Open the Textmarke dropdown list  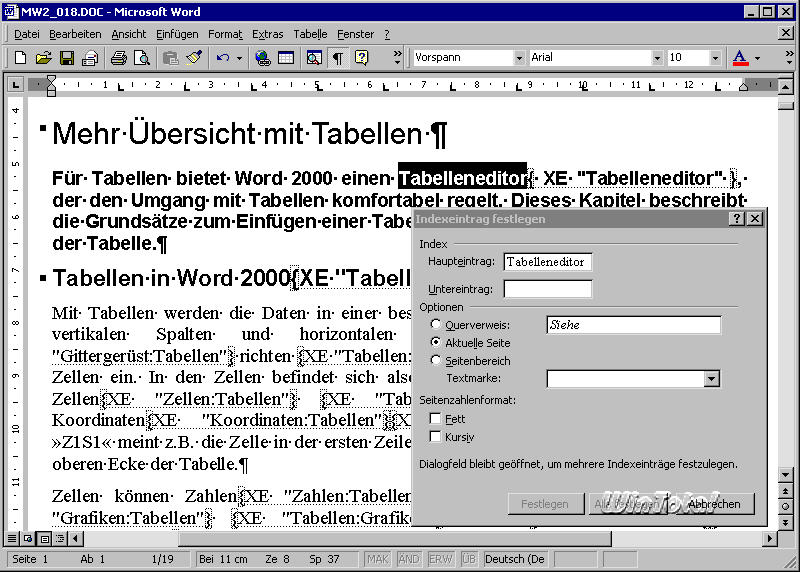point(712,379)
